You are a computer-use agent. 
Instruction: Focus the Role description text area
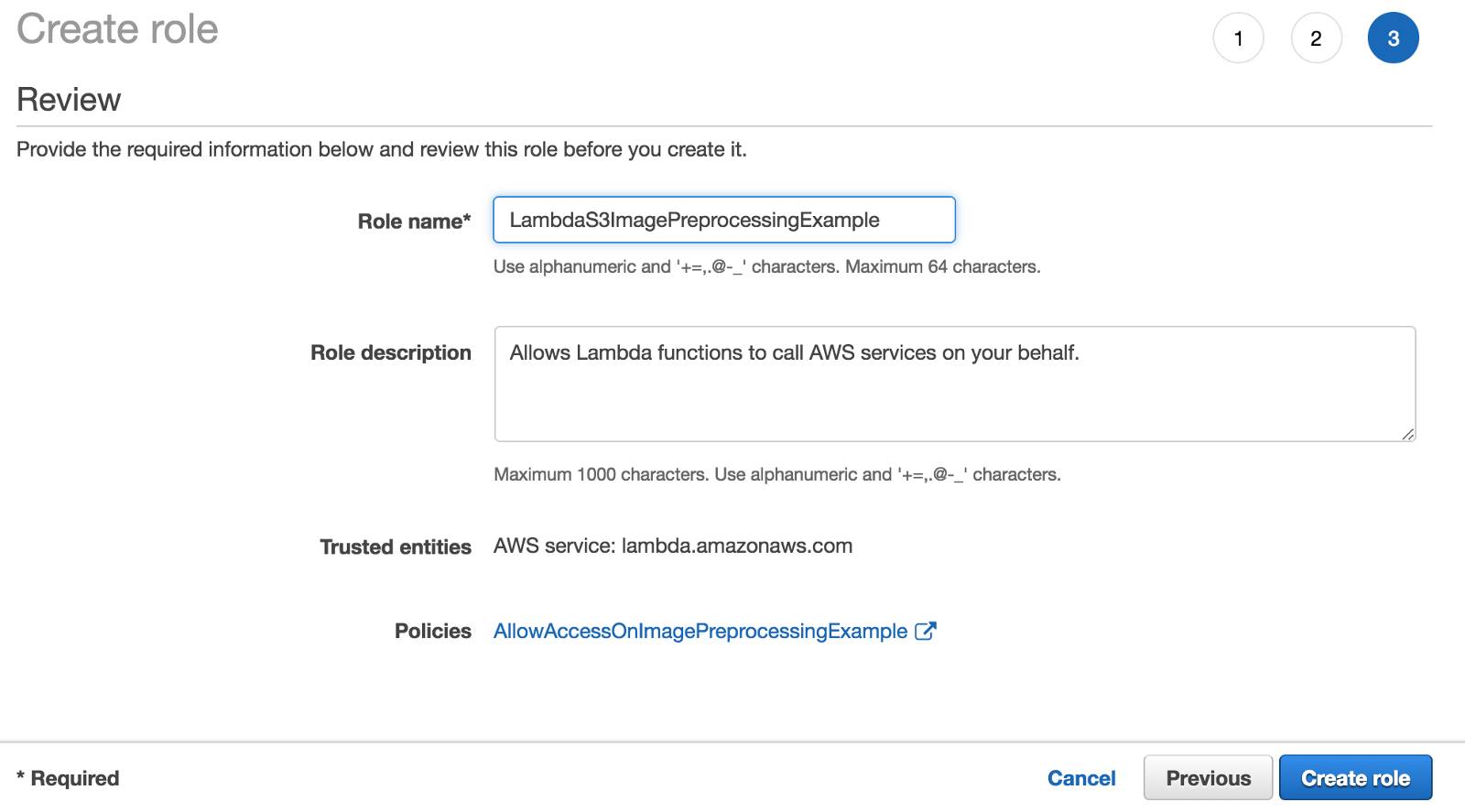point(954,384)
